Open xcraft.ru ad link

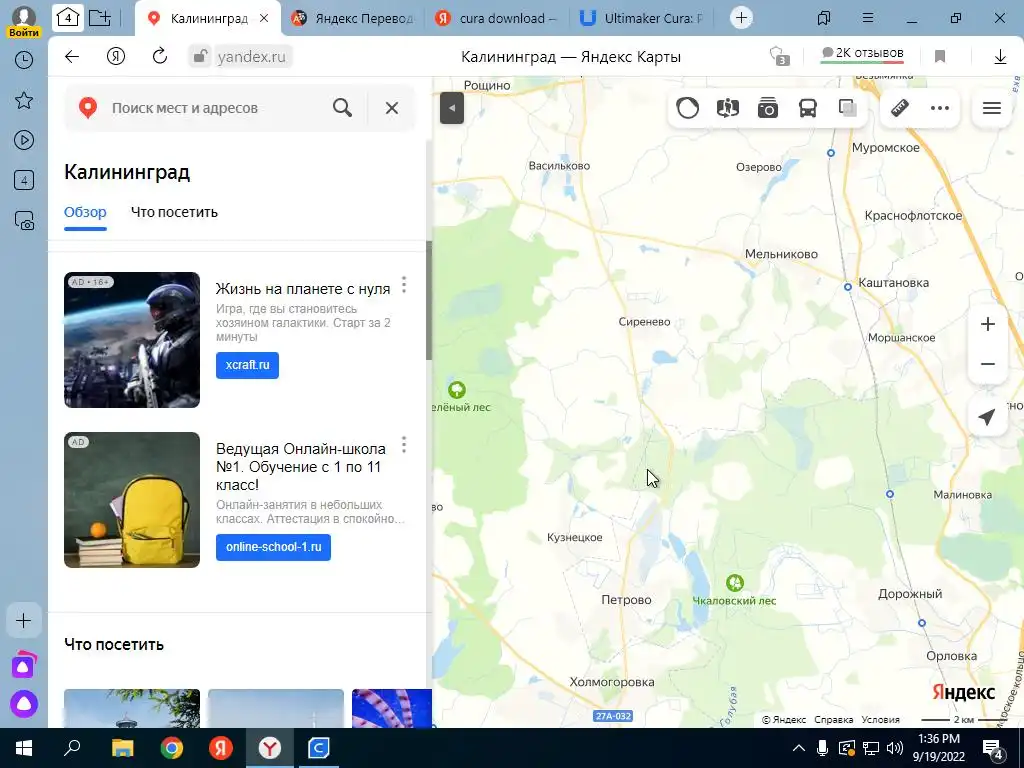tap(248, 365)
